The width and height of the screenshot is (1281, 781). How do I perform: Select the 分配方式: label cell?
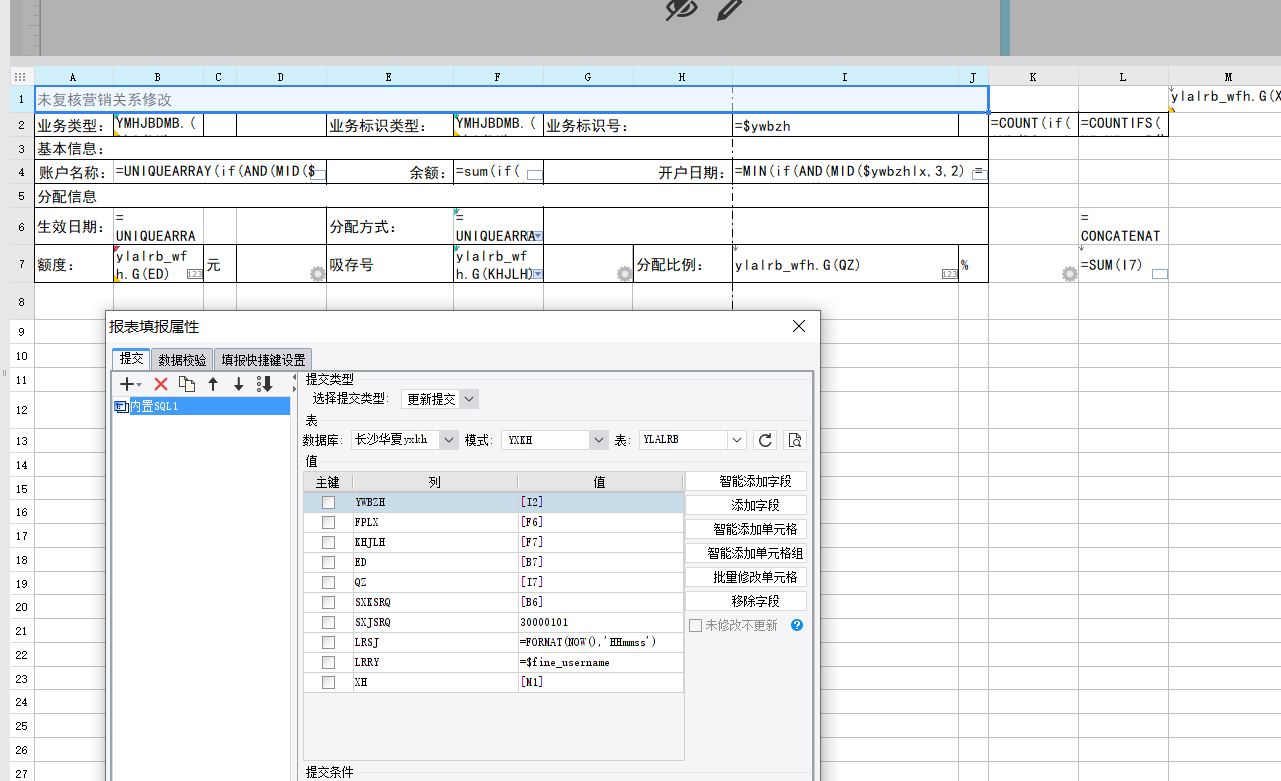390,227
